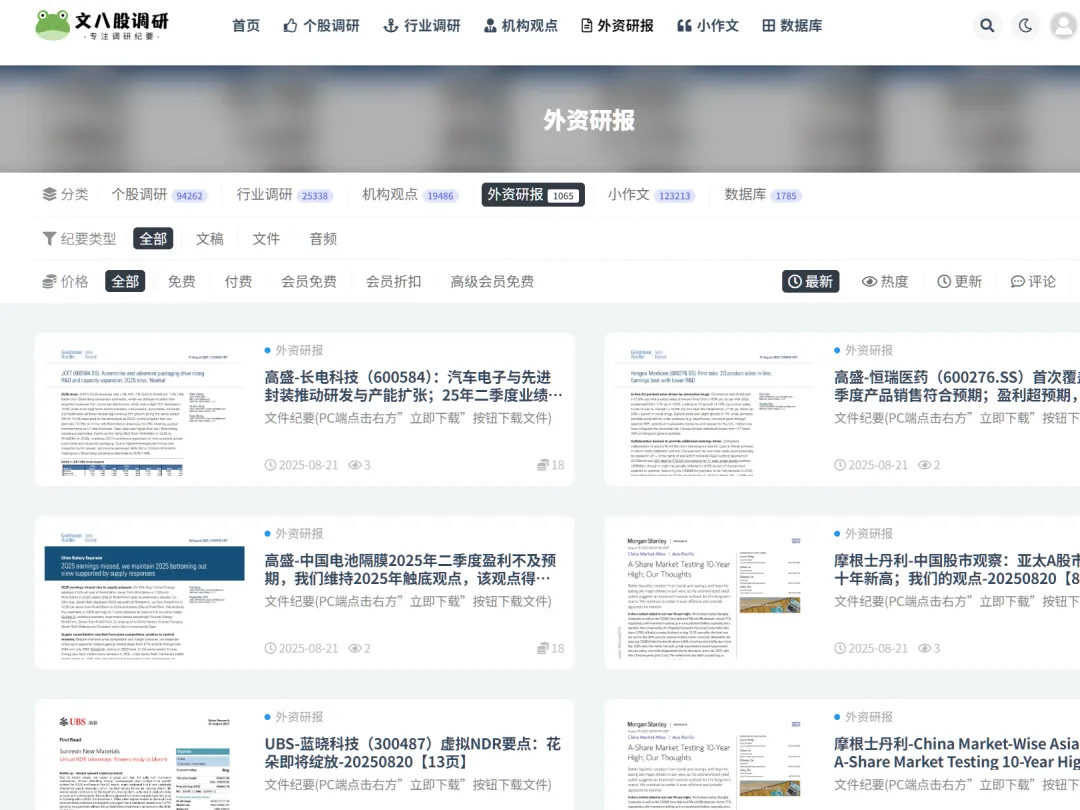The height and width of the screenshot is (810, 1080).
Task: Select 外资研报 1065 category
Action: [533, 195]
